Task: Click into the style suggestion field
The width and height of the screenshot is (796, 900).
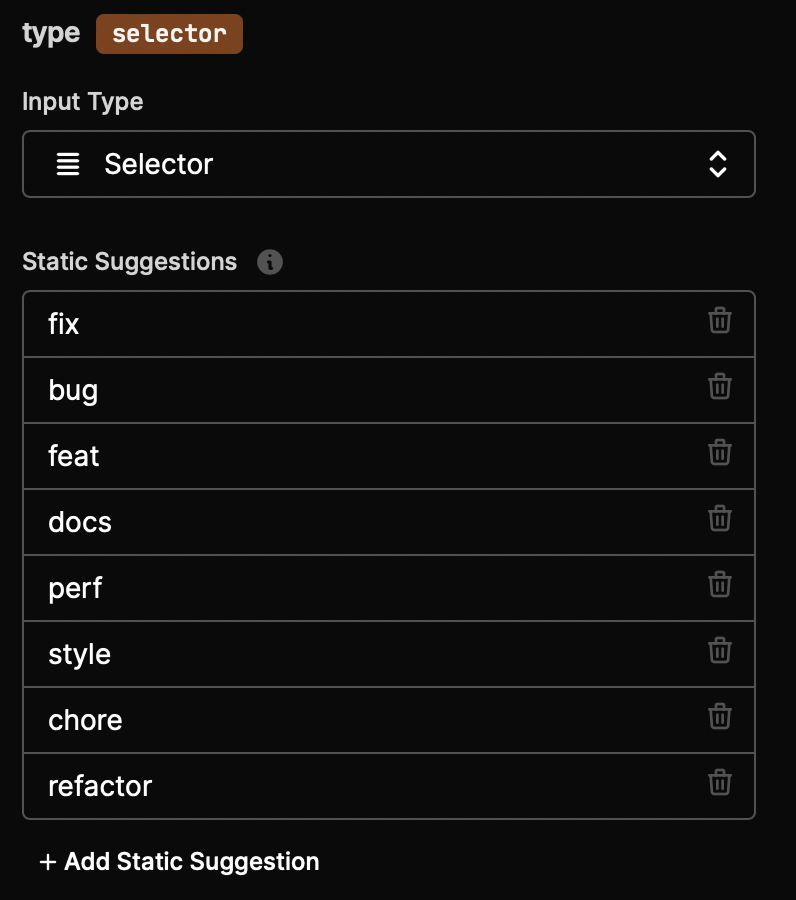Action: (x=362, y=654)
